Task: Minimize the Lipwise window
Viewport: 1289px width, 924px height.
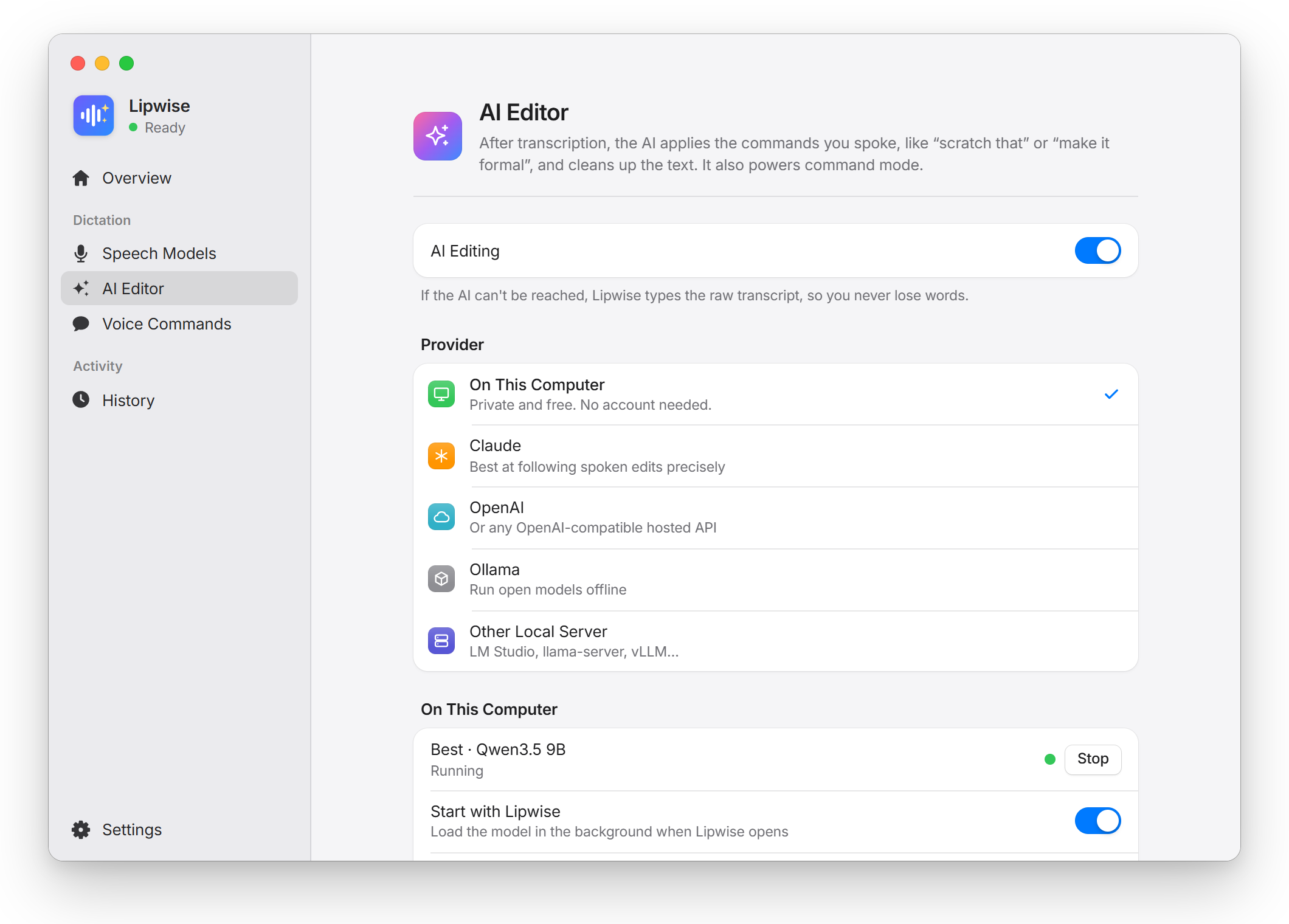Action: (x=102, y=63)
